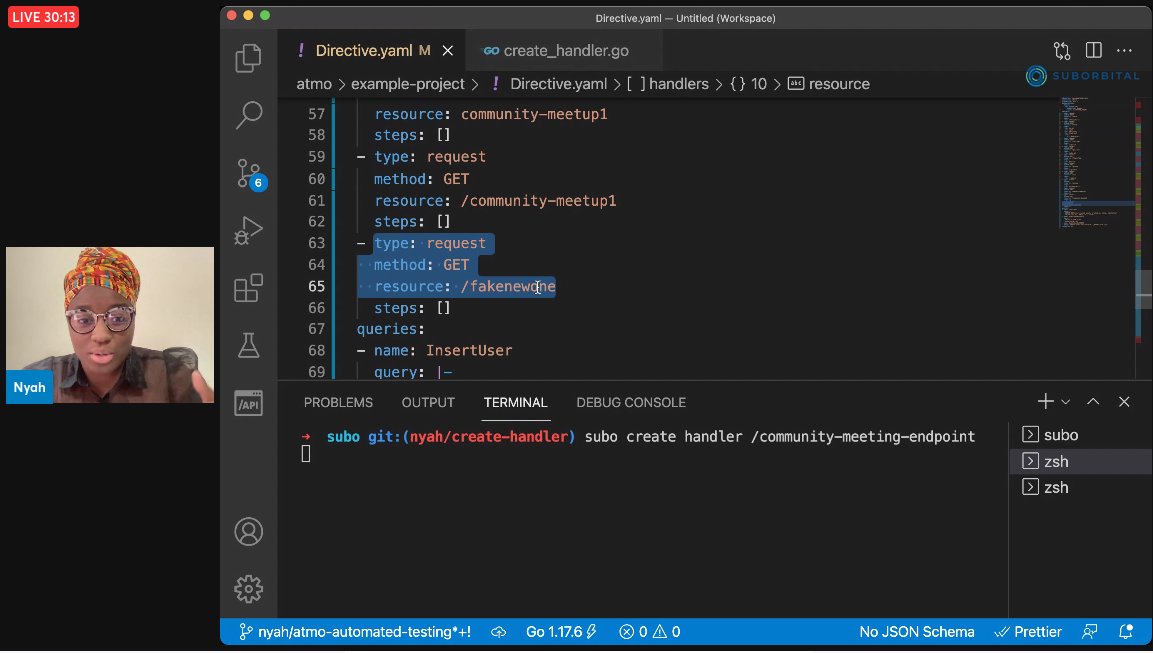Open Run and Debug view
The width and height of the screenshot is (1153, 653).
248,232
